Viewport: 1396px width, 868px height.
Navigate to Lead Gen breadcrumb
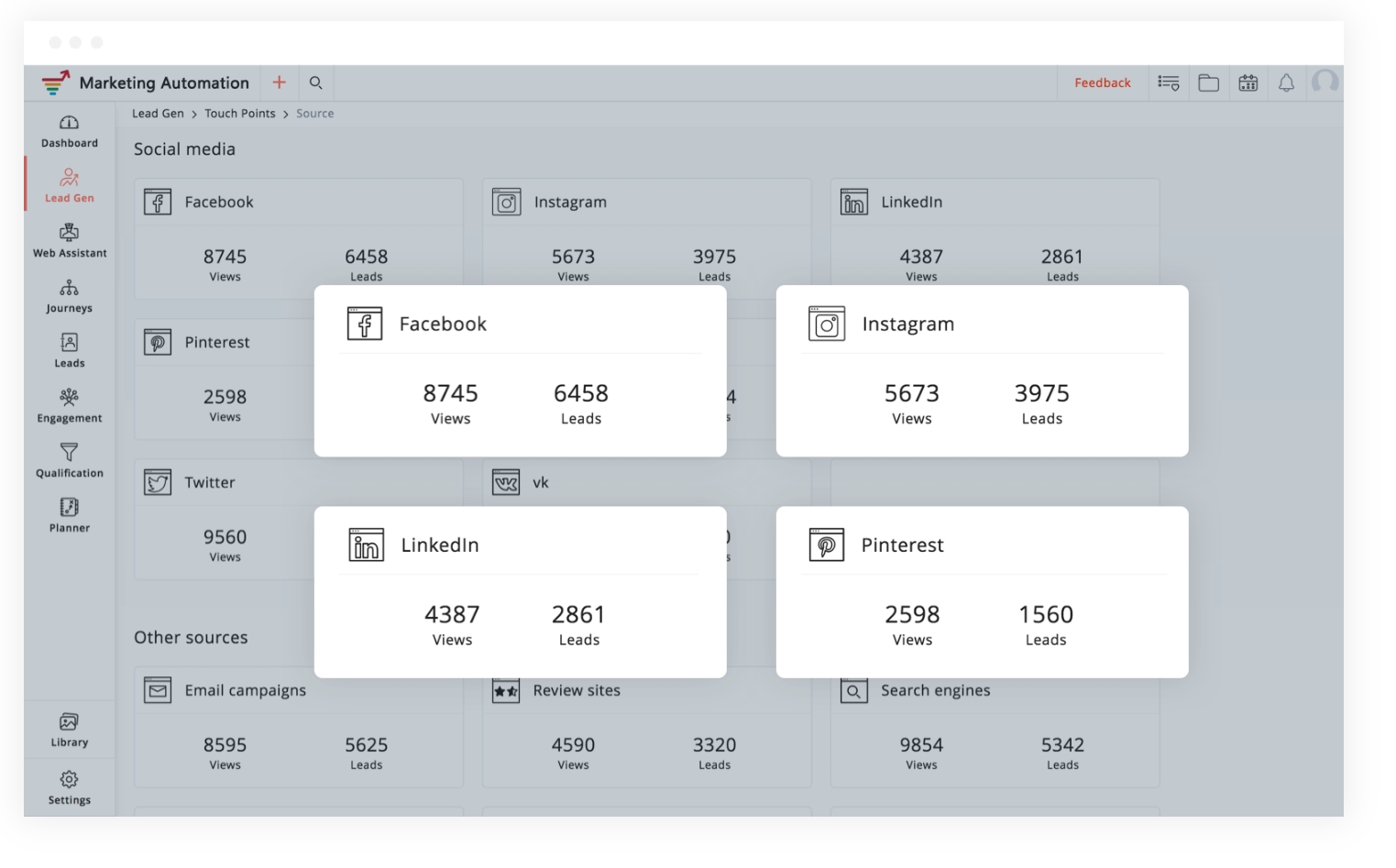158,114
